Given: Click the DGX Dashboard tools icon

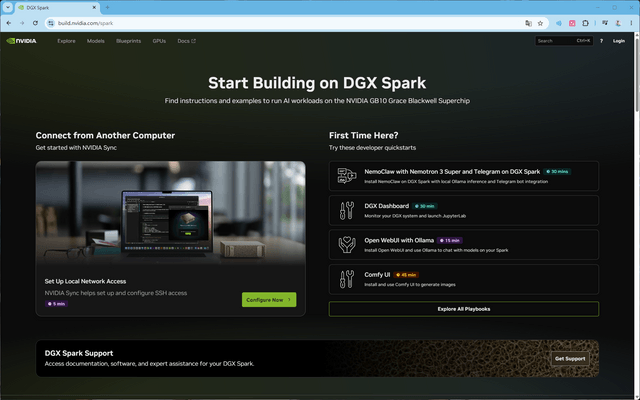Looking at the screenshot, I should click(x=347, y=211).
